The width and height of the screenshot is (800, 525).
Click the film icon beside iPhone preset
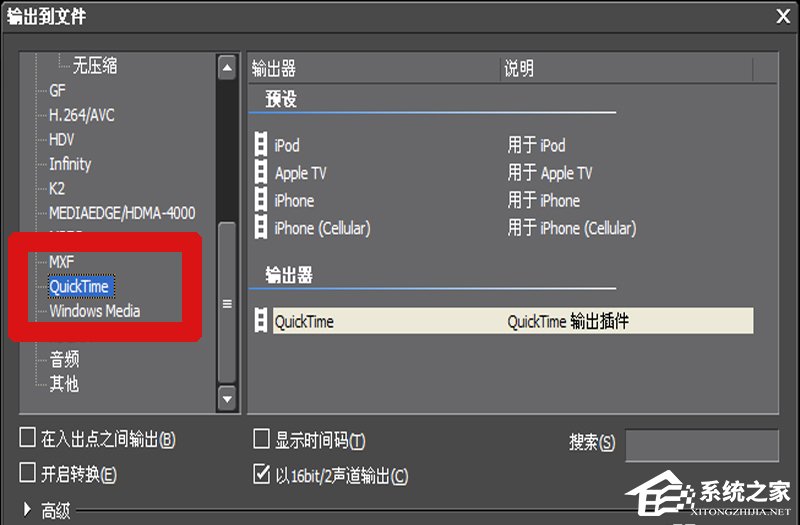coord(261,199)
